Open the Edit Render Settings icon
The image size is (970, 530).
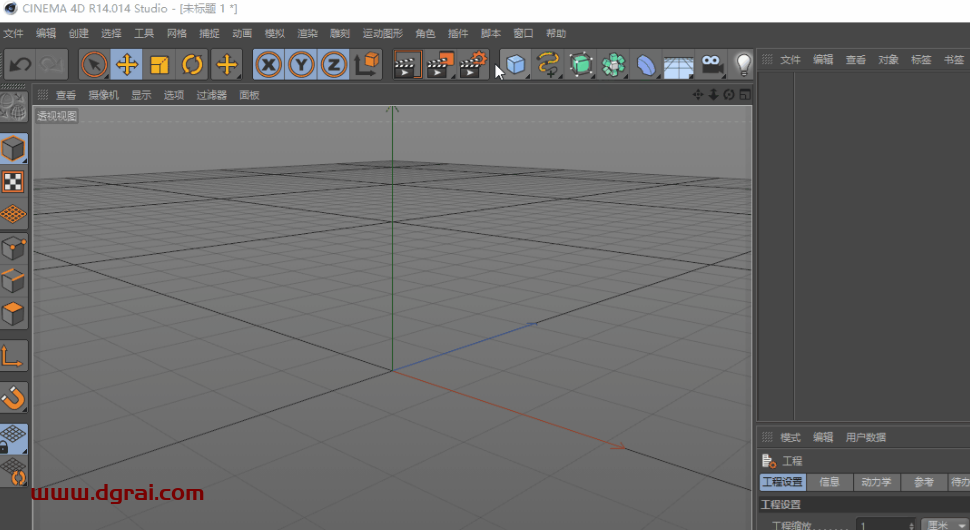click(x=473, y=66)
